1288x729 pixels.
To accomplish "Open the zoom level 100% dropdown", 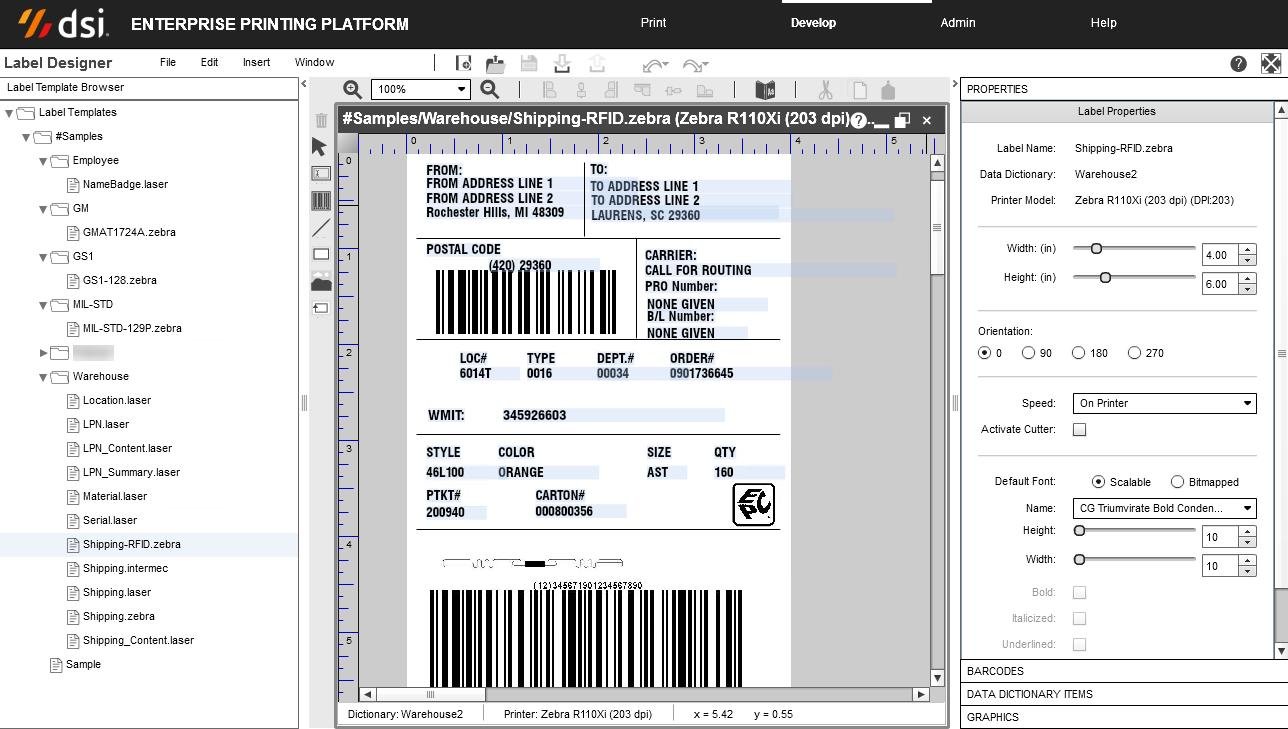I will (x=421, y=89).
